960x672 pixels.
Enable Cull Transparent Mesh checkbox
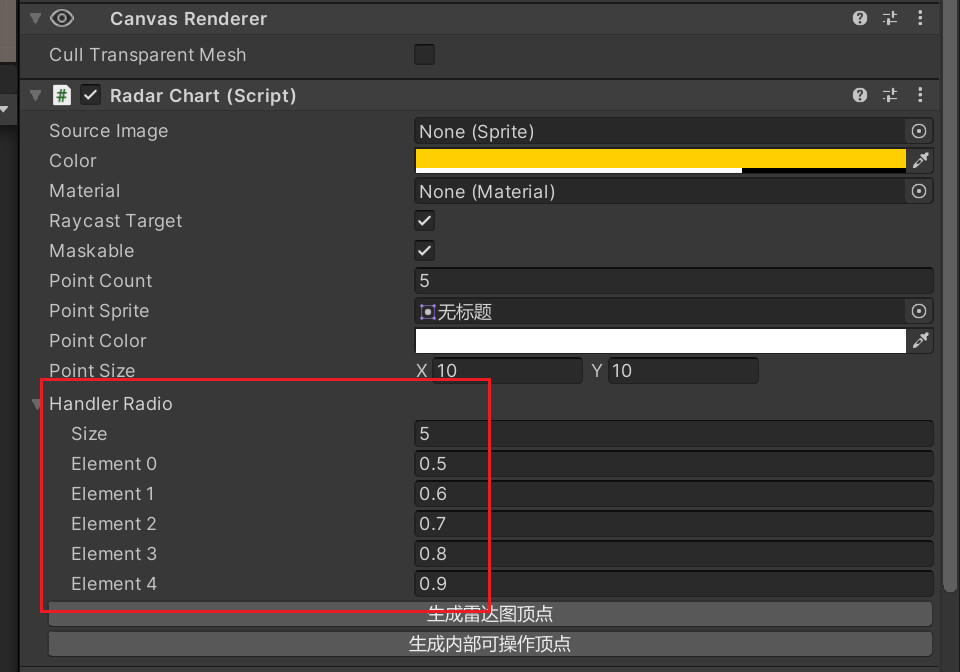(425, 55)
